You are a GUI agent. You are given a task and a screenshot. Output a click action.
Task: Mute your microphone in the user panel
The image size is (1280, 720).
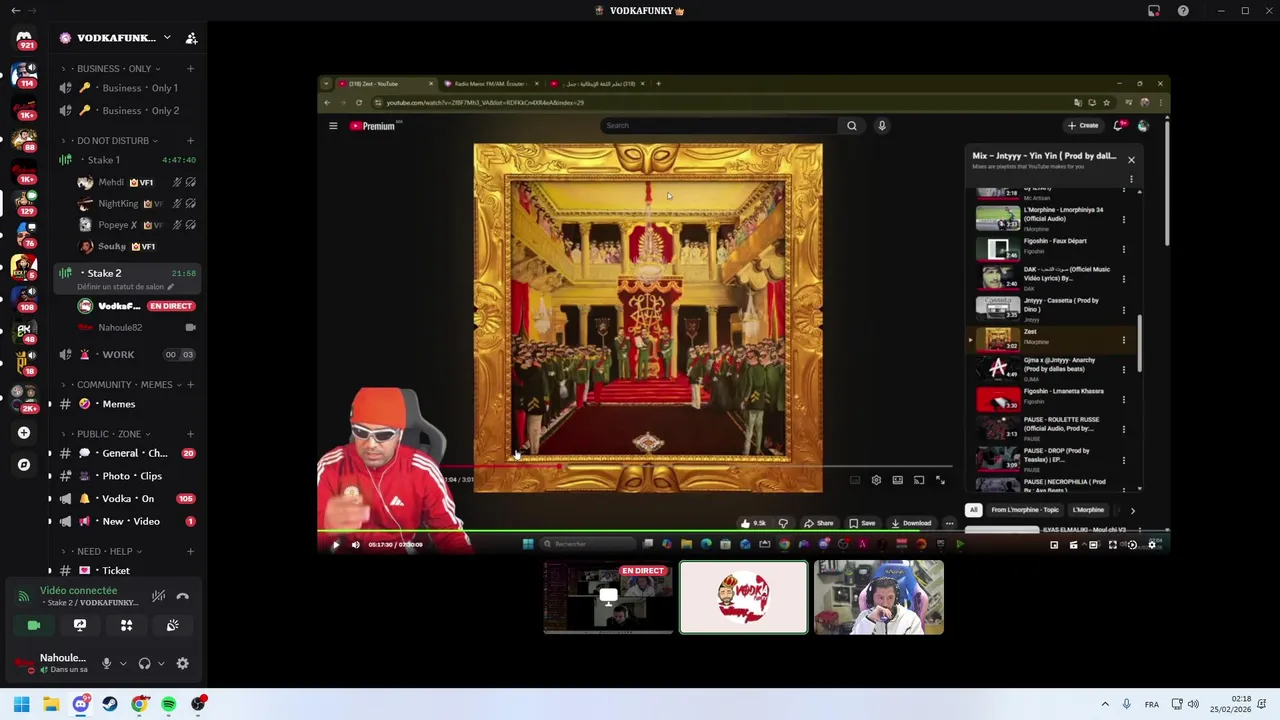coord(106,663)
